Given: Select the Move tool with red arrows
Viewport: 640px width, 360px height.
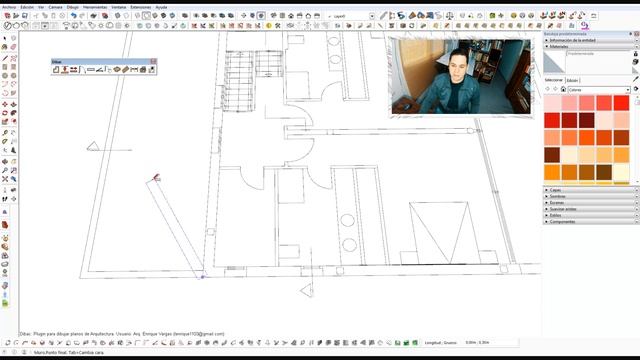Looking at the screenshot, I should pyautogui.click(x=5, y=104).
